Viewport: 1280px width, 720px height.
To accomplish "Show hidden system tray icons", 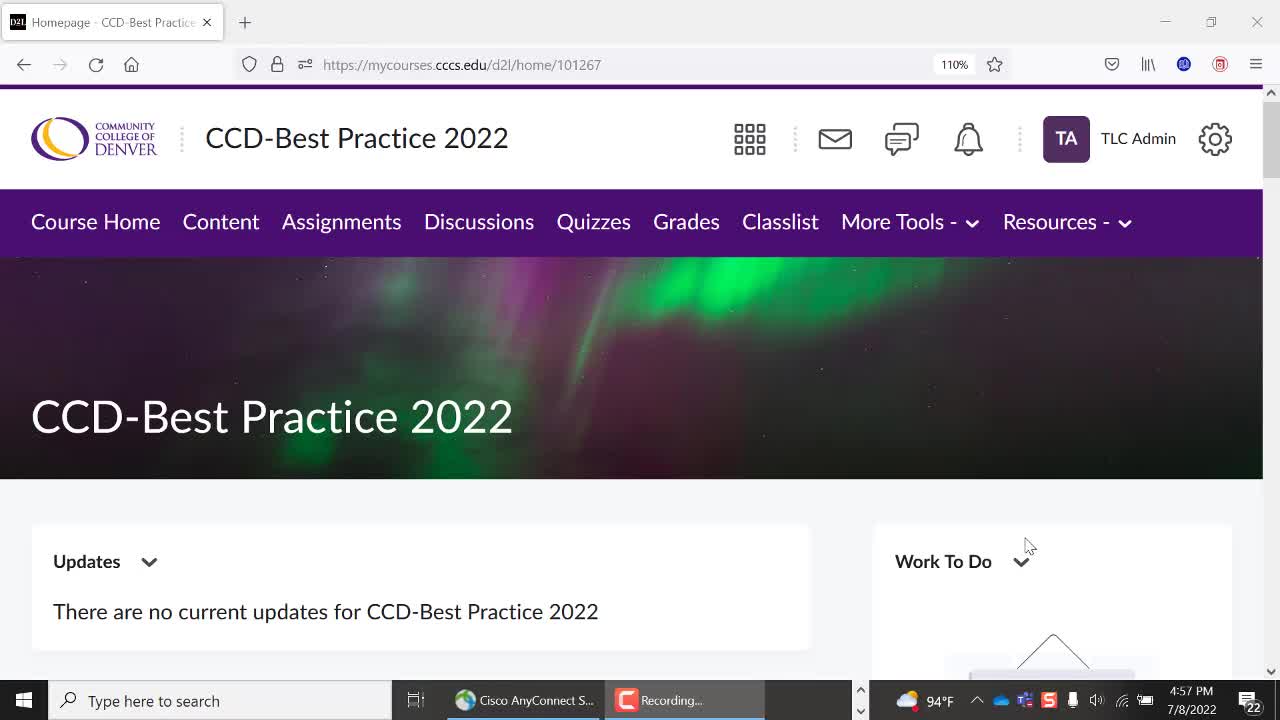I will tap(977, 701).
